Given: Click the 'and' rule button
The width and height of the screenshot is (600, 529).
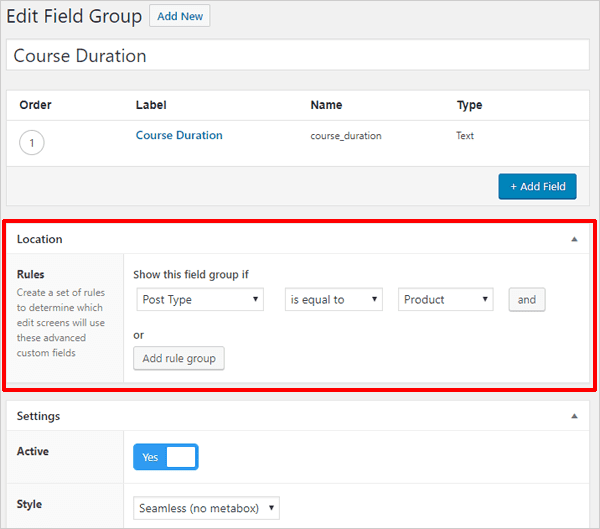Looking at the screenshot, I should (x=527, y=300).
